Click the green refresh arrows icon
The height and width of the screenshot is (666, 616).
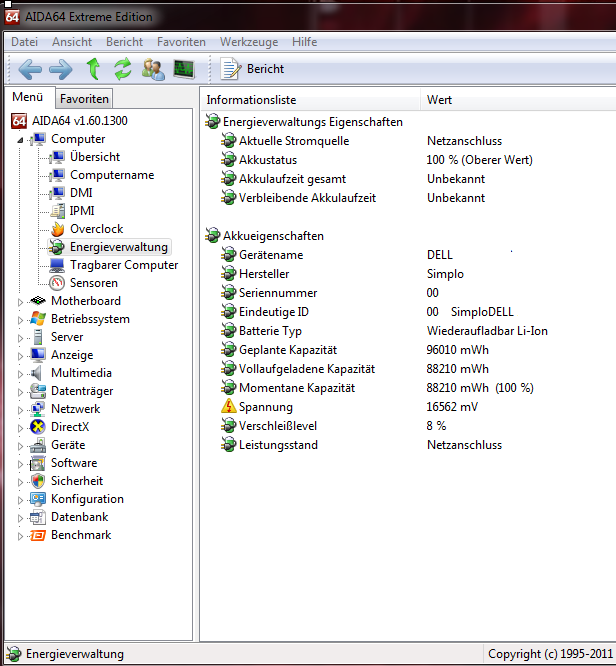123,69
